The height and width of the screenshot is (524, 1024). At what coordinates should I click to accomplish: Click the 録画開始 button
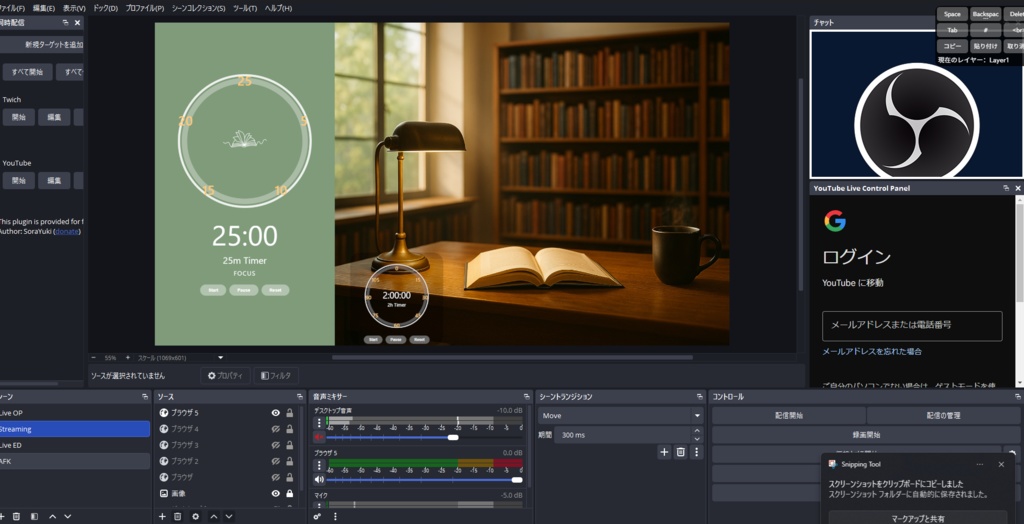[x=866, y=434]
